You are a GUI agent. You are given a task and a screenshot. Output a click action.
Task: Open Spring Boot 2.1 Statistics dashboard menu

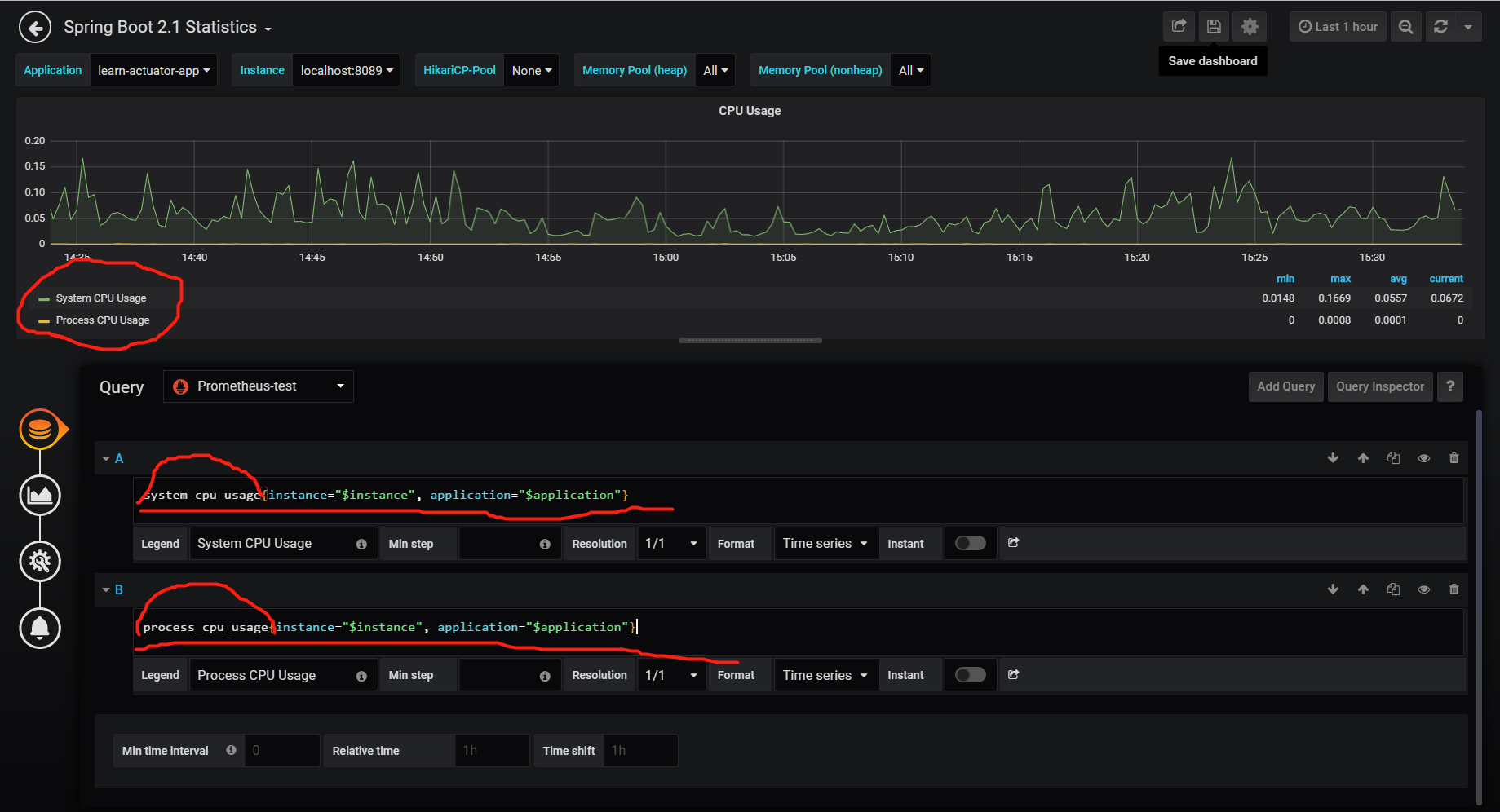tap(167, 27)
